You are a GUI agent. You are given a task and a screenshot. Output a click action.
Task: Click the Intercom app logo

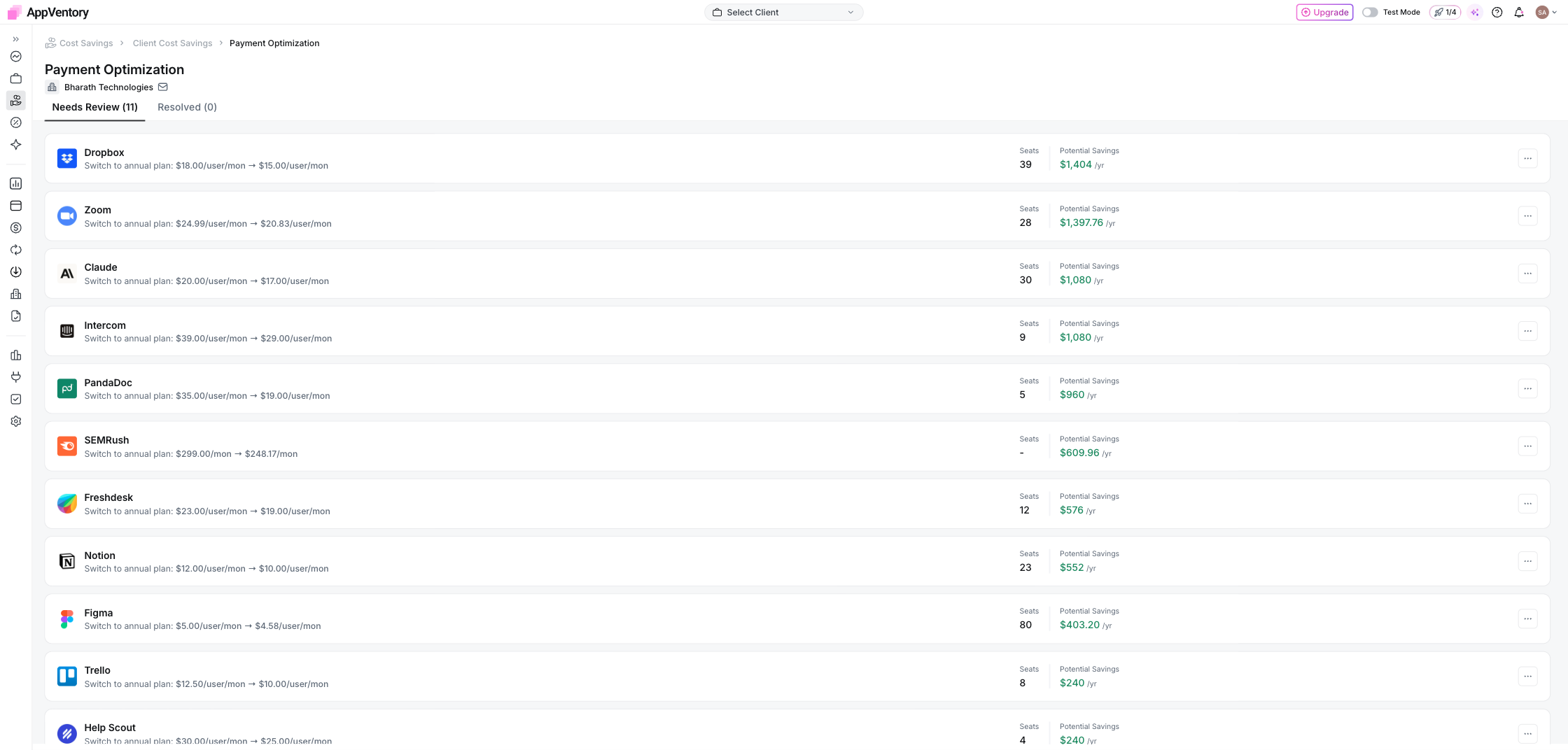tap(67, 331)
